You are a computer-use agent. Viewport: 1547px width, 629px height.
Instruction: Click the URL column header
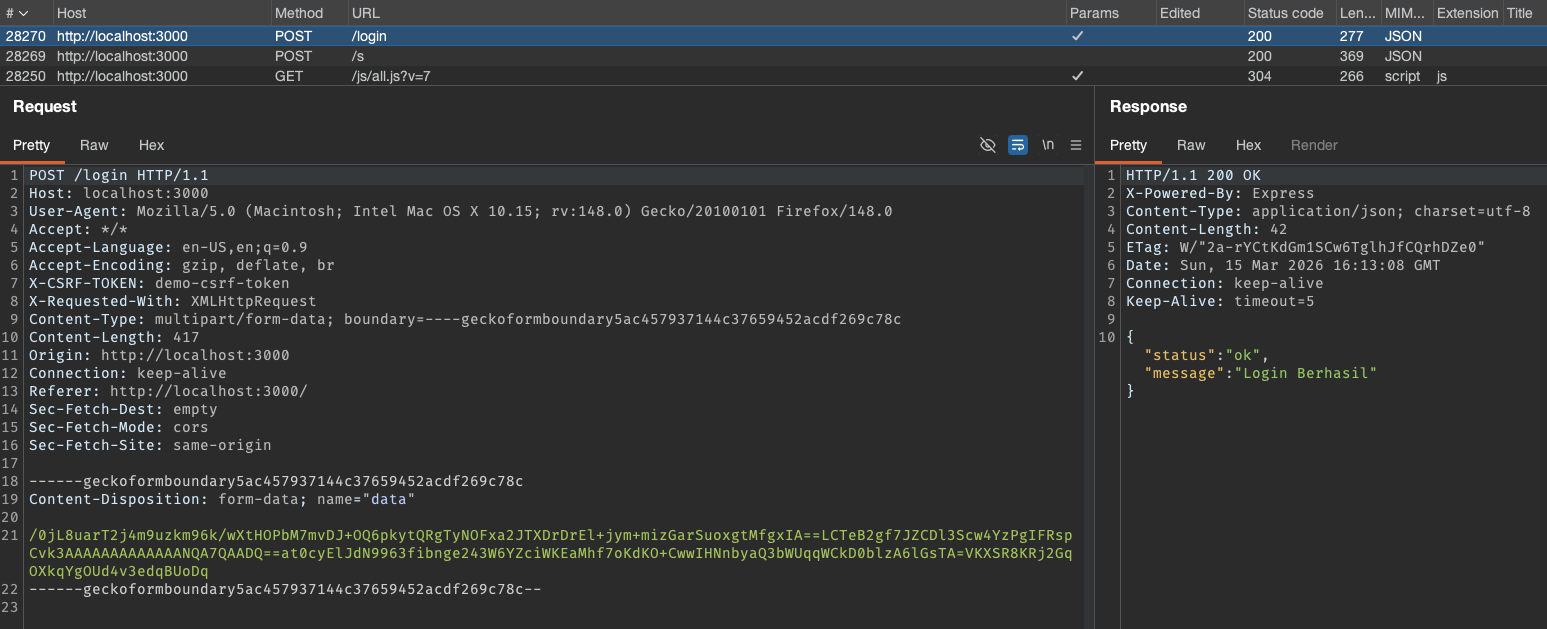click(x=365, y=13)
